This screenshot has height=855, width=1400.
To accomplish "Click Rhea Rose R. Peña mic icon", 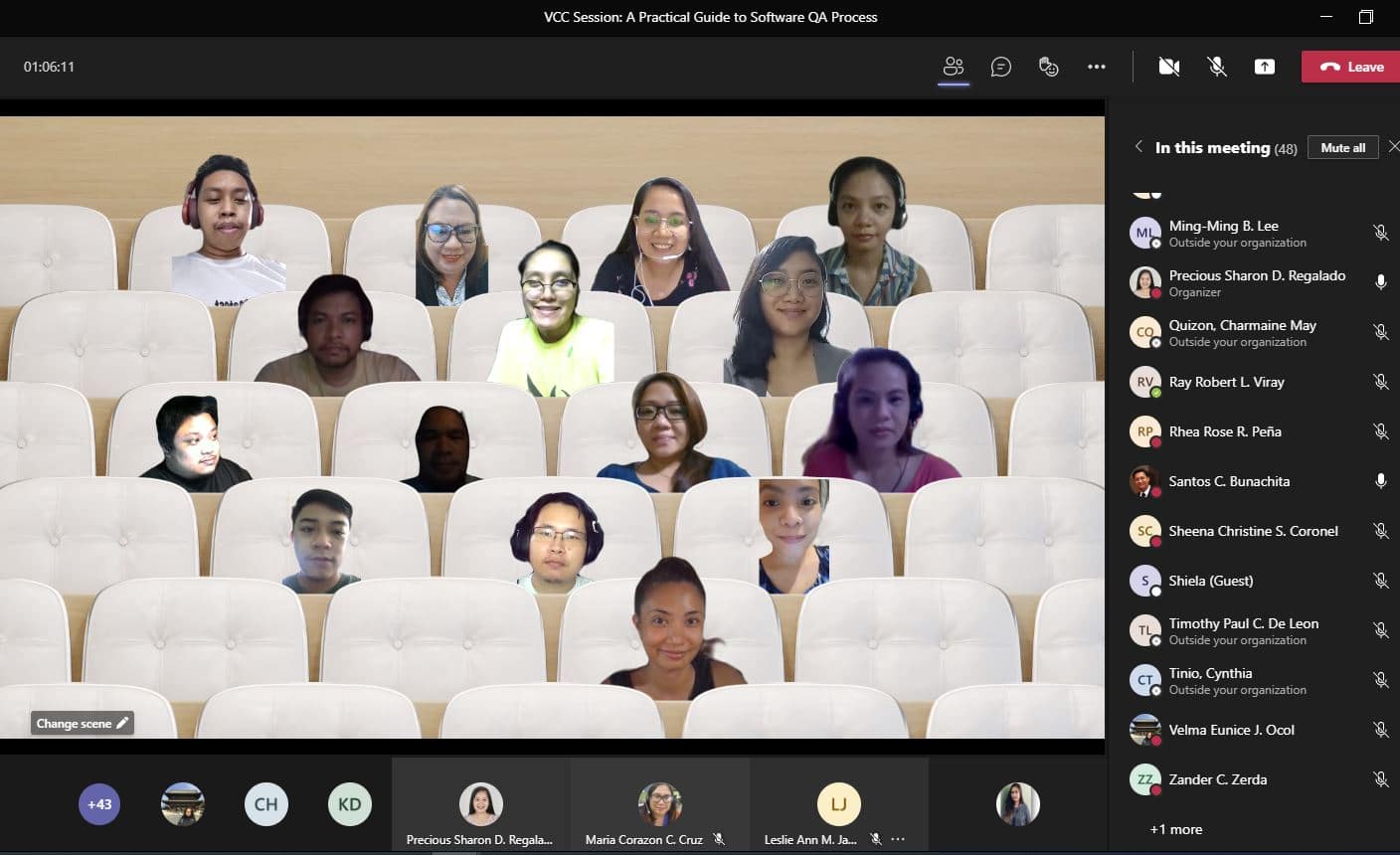I will point(1380,431).
